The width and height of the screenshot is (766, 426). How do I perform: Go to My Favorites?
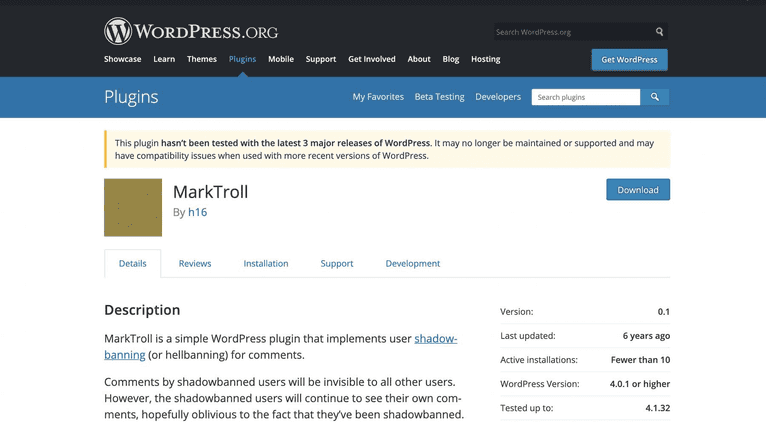pyautogui.click(x=378, y=97)
